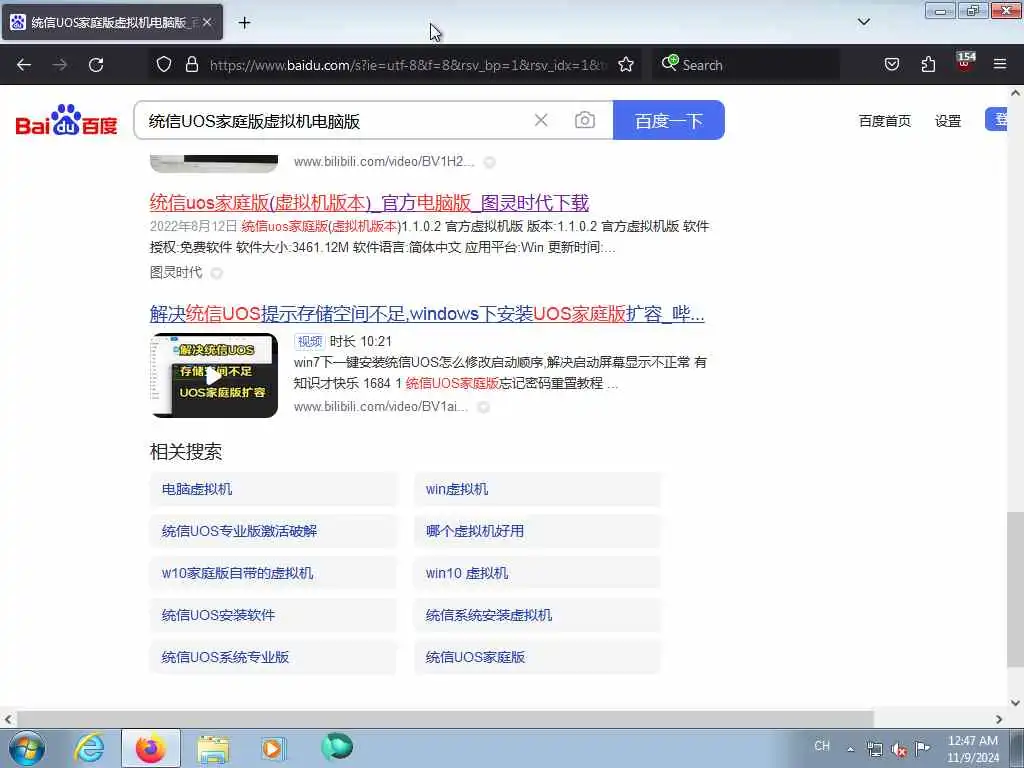
Task: Launch Internet Explorer from the taskbar
Action: pos(89,748)
